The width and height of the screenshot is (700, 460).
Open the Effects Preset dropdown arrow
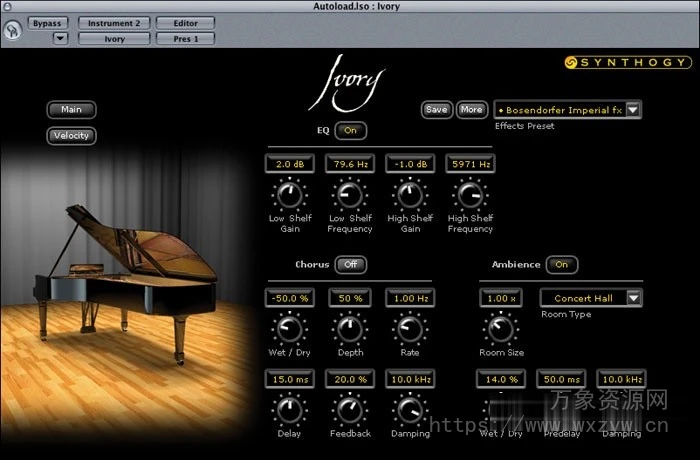coord(633,109)
